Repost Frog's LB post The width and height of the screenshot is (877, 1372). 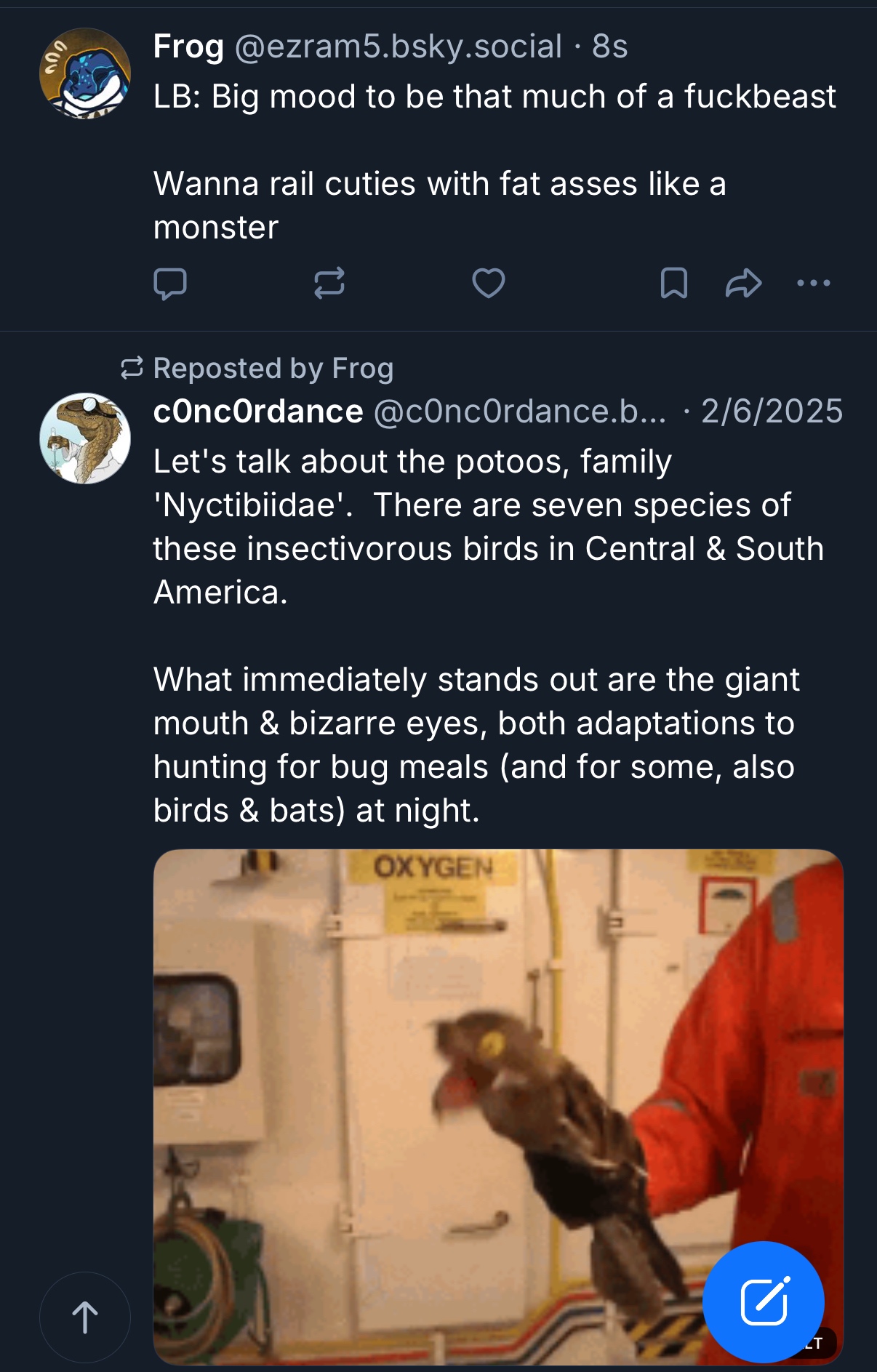329,284
